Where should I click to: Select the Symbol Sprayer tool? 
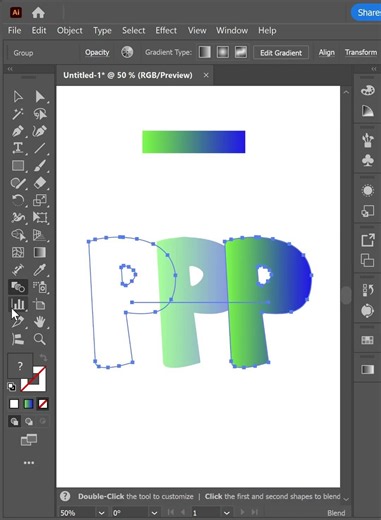[40, 287]
